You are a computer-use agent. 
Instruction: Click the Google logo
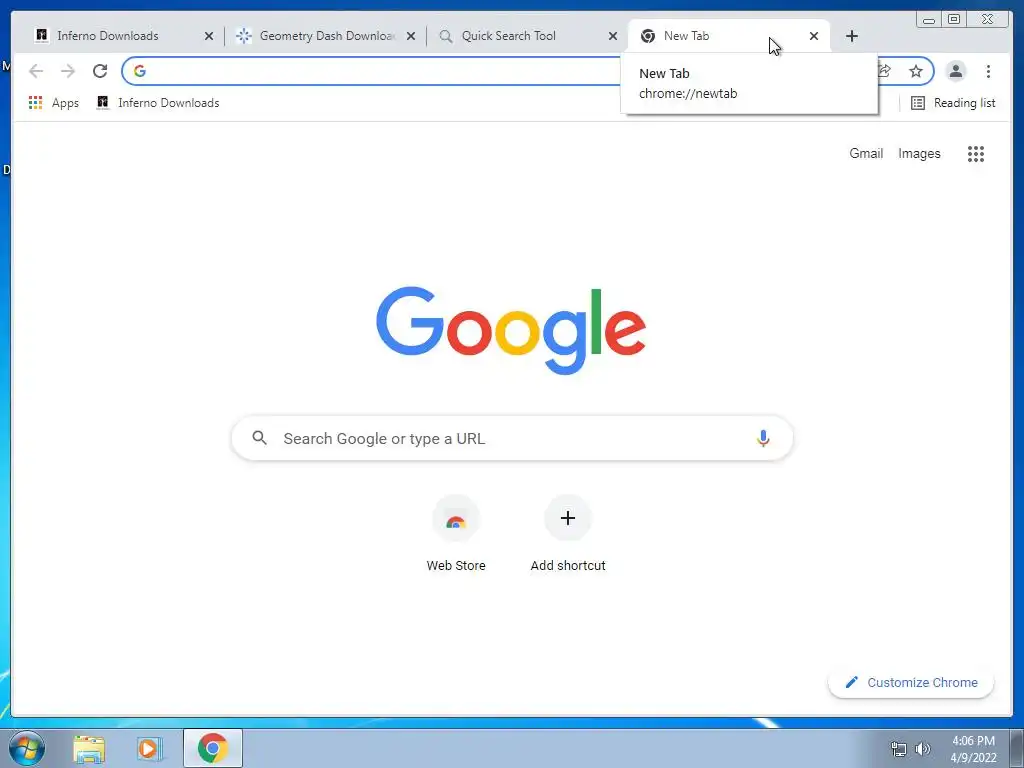coord(511,330)
